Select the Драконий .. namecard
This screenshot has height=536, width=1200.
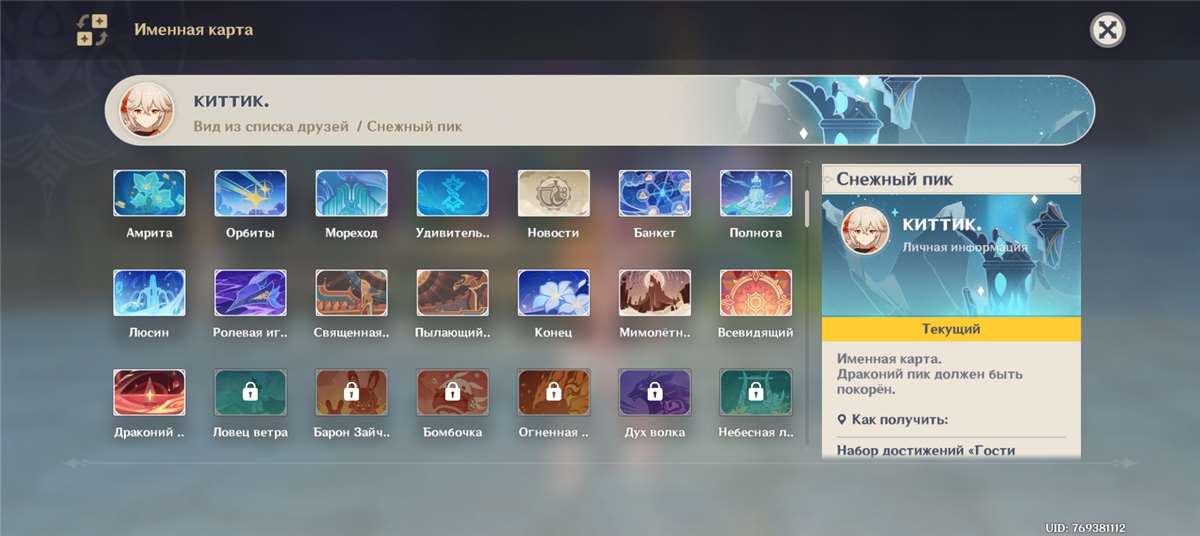tap(149, 393)
